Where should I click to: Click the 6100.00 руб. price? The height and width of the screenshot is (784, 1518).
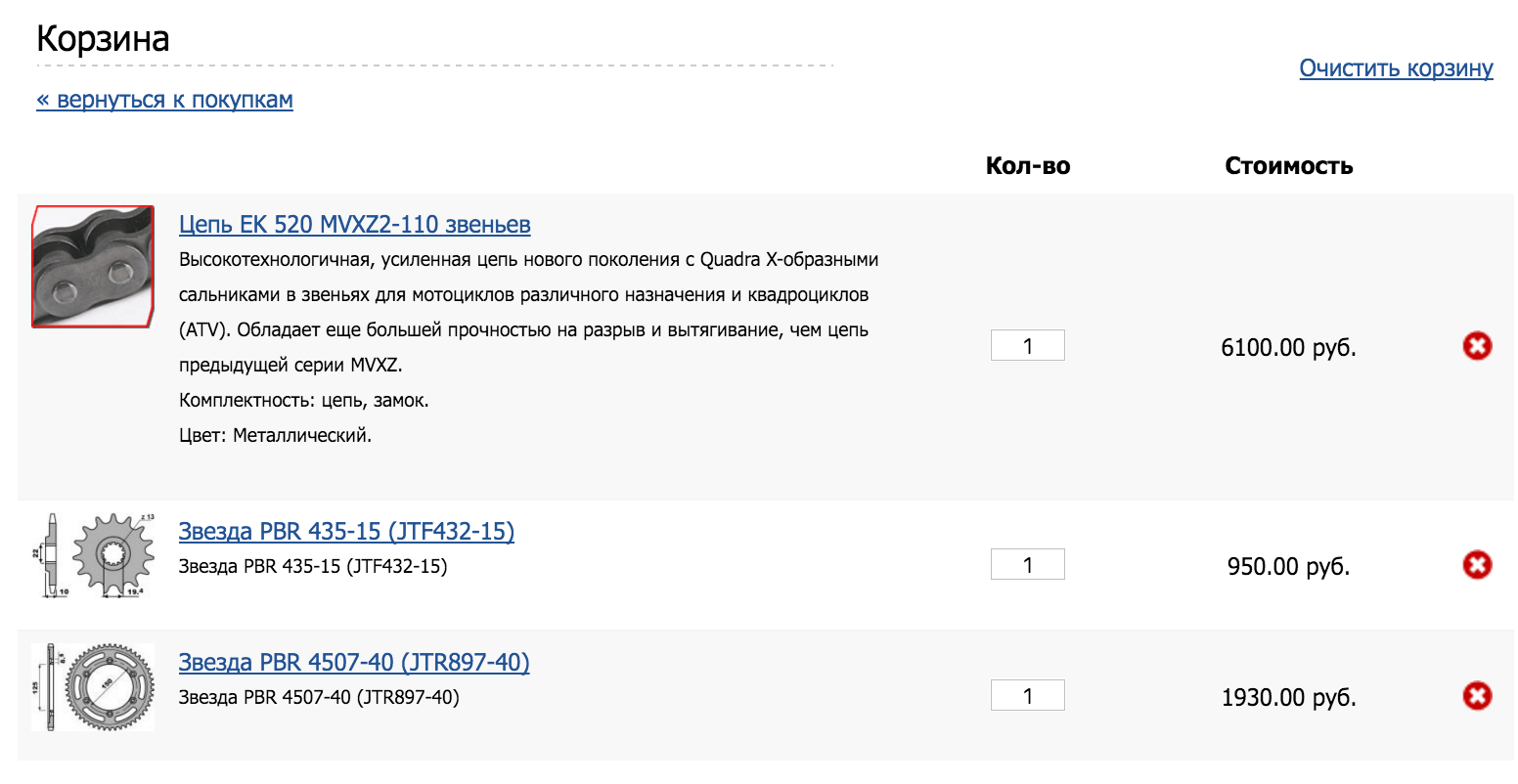(x=1289, y=348)
